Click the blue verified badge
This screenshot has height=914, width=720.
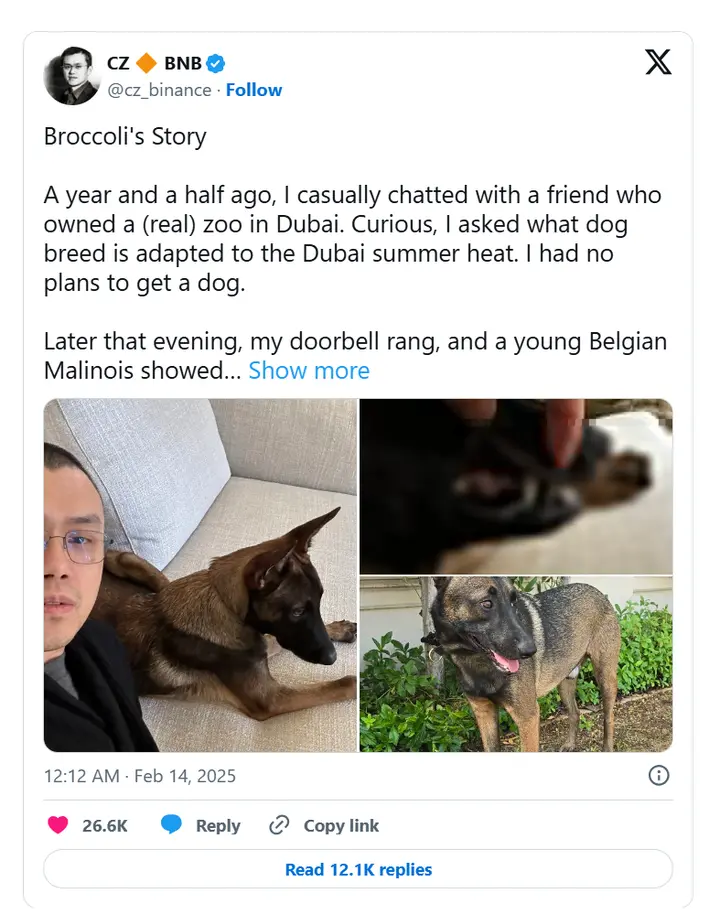216,63
